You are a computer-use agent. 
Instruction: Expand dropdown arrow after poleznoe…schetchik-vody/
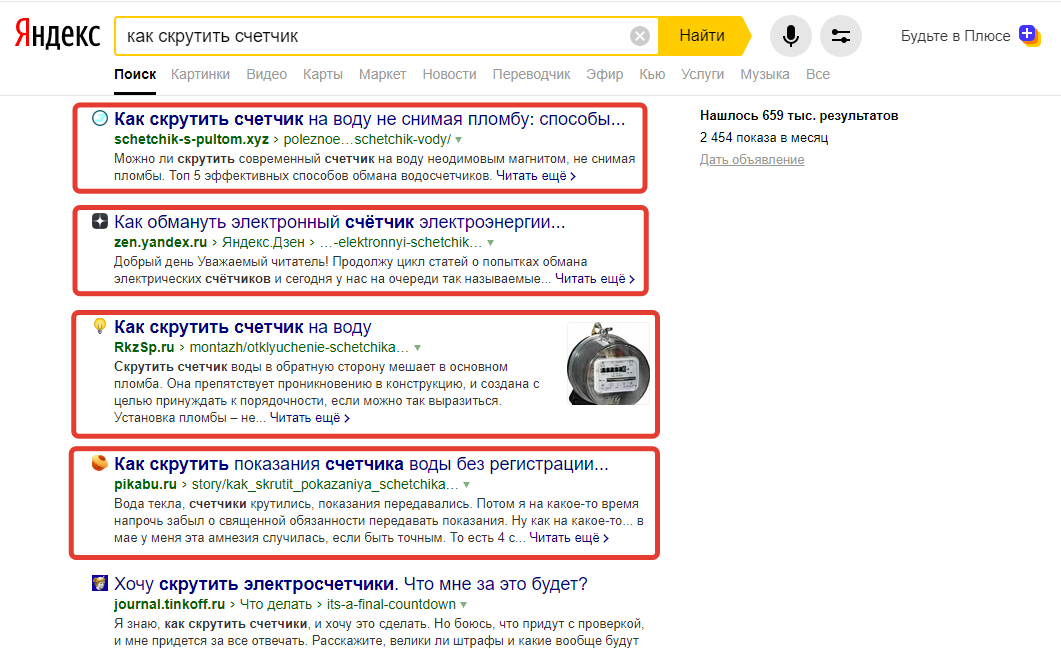tap(459, 140)
